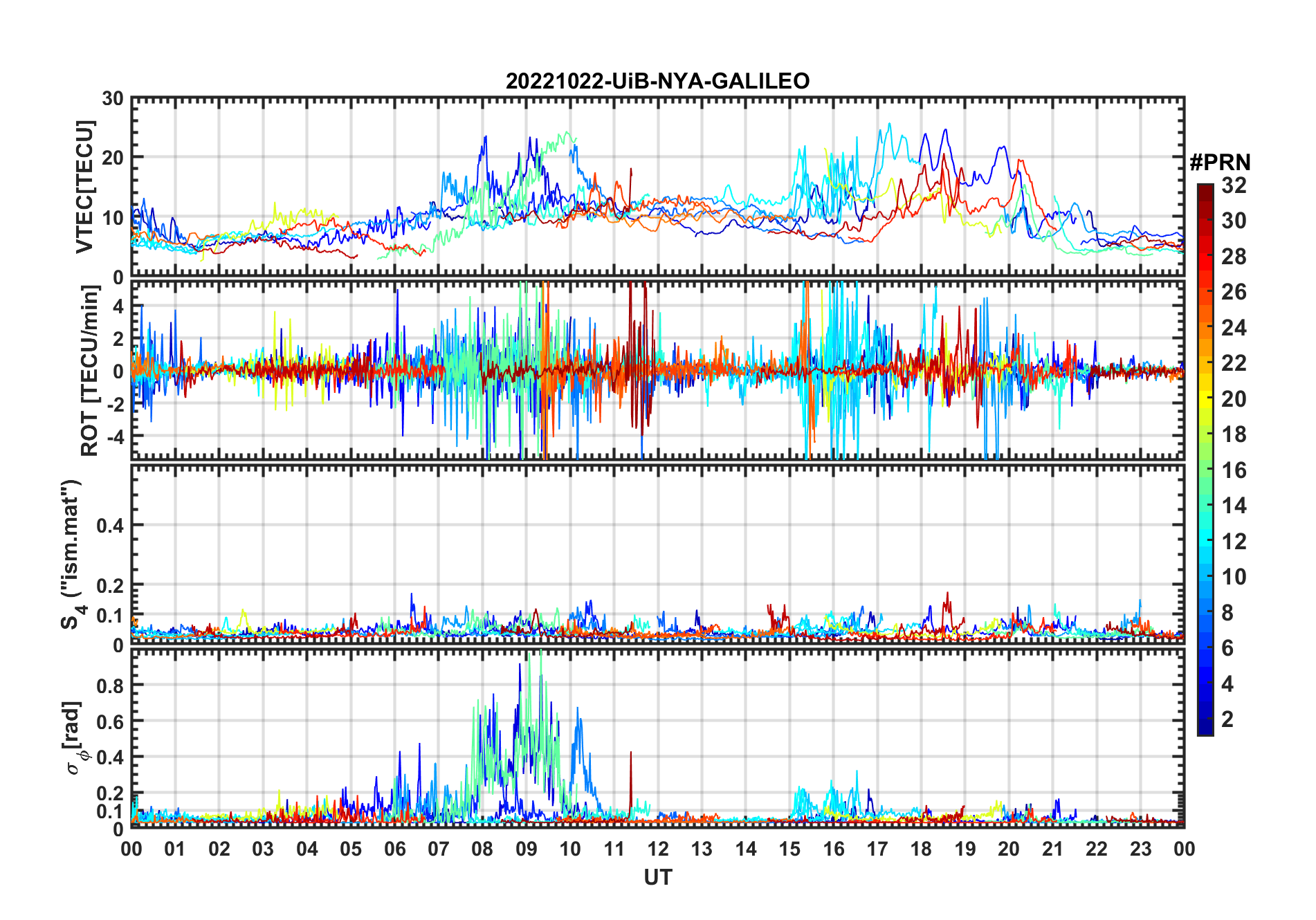Click the colorbar tick label 8
This screenshot has height=920, width=1316.
click(1227, 613)
